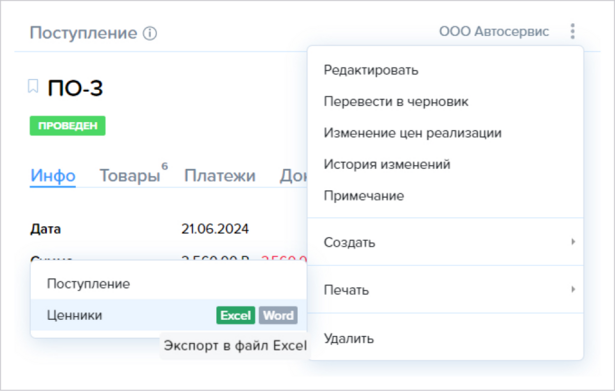Viewport: 615px width, 391px height.
Task: Click the date value 21.06.2024
Action: (215, 229)
